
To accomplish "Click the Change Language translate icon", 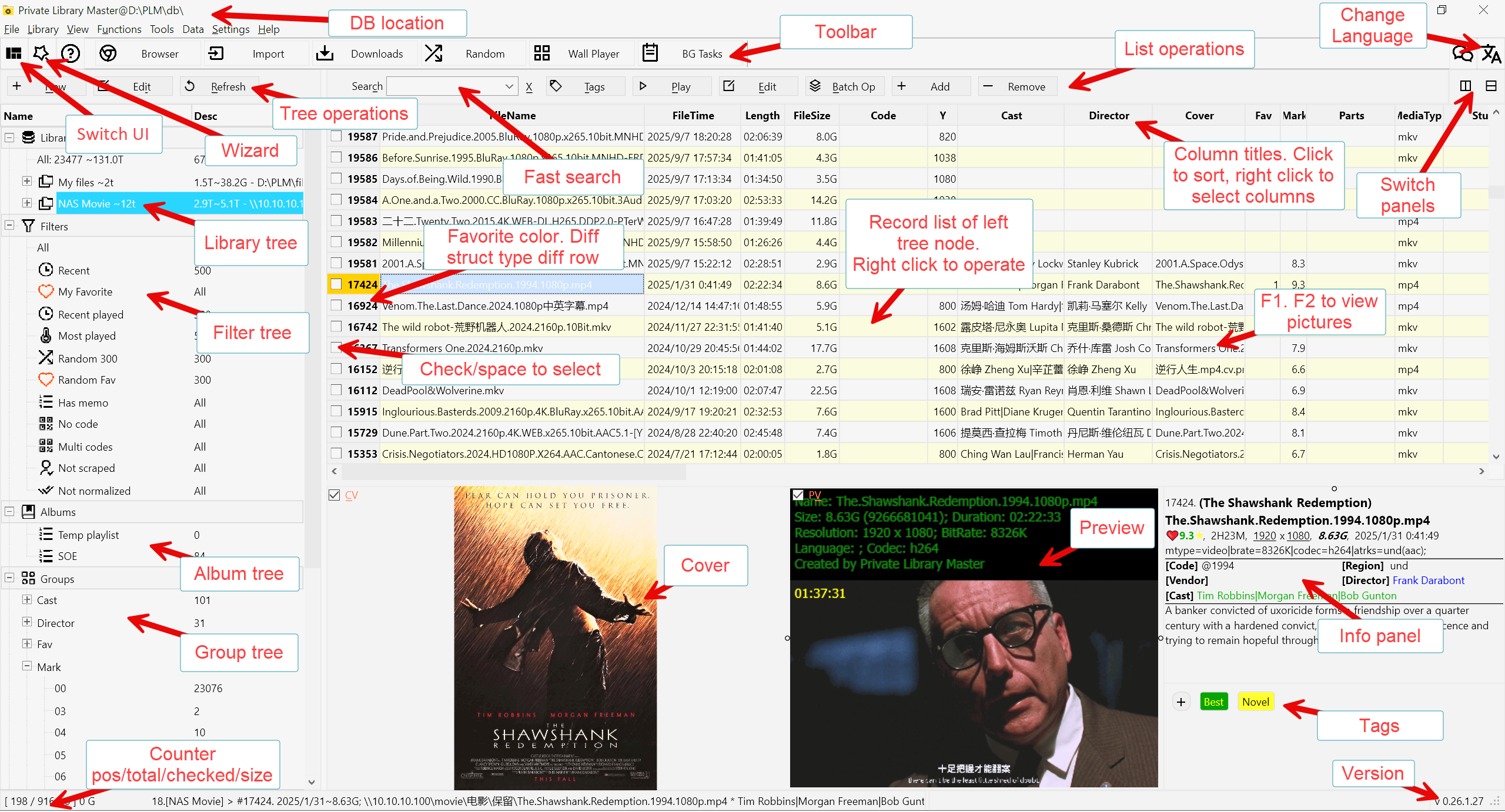I will 1491,54.
